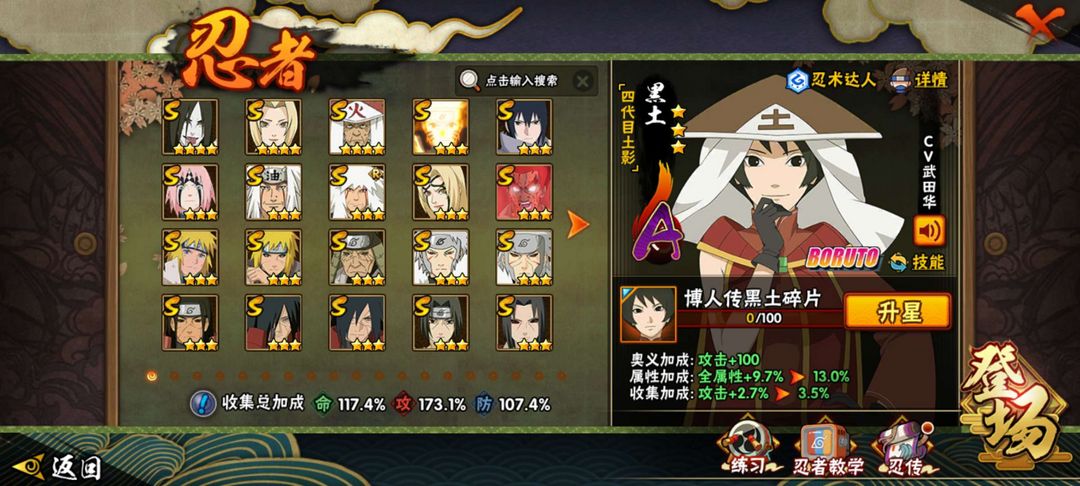
Task: Click the 升星 star upgrade button
Action: point(897,311)
